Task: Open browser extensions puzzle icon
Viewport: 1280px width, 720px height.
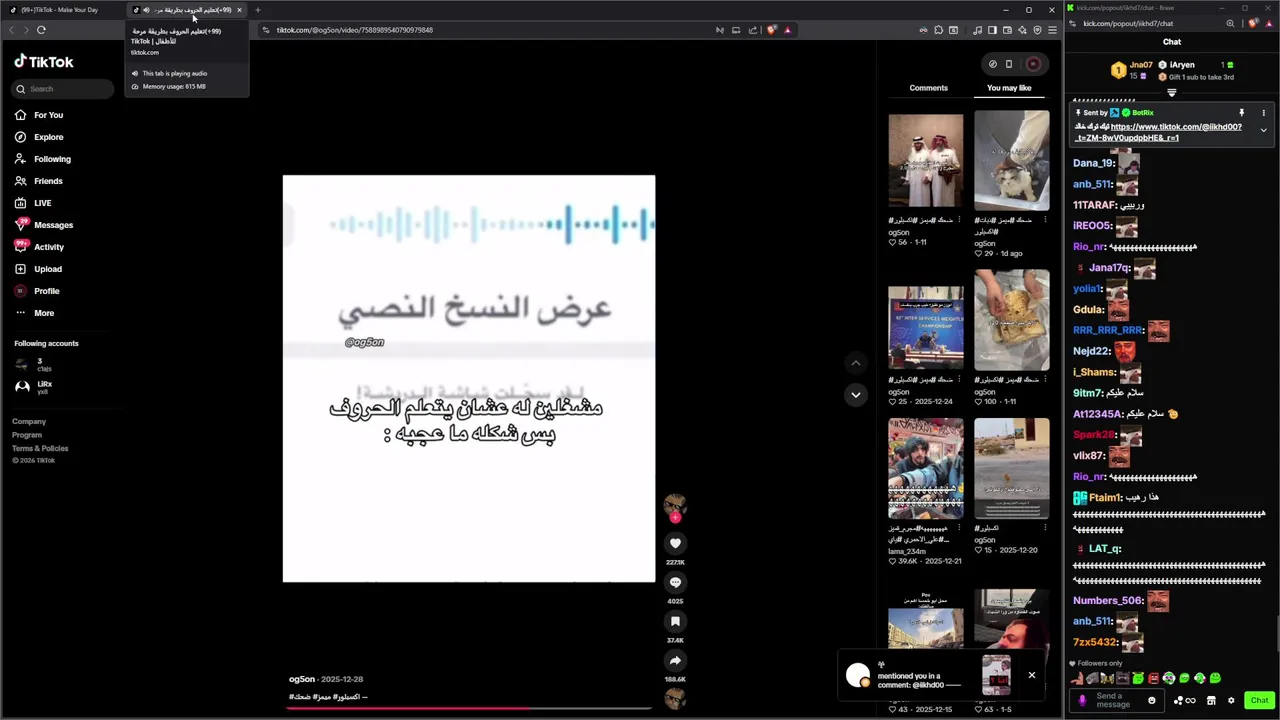Action: coord(938,30)
